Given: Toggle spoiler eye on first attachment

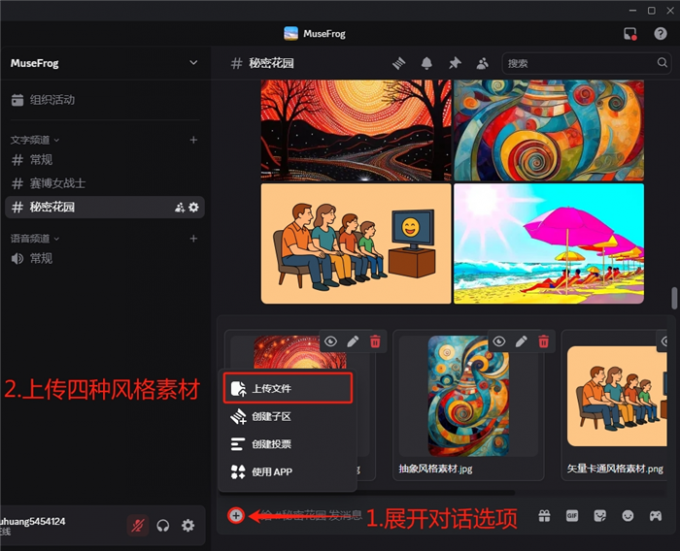Looking at the screenshot, I should pos(330,342).
